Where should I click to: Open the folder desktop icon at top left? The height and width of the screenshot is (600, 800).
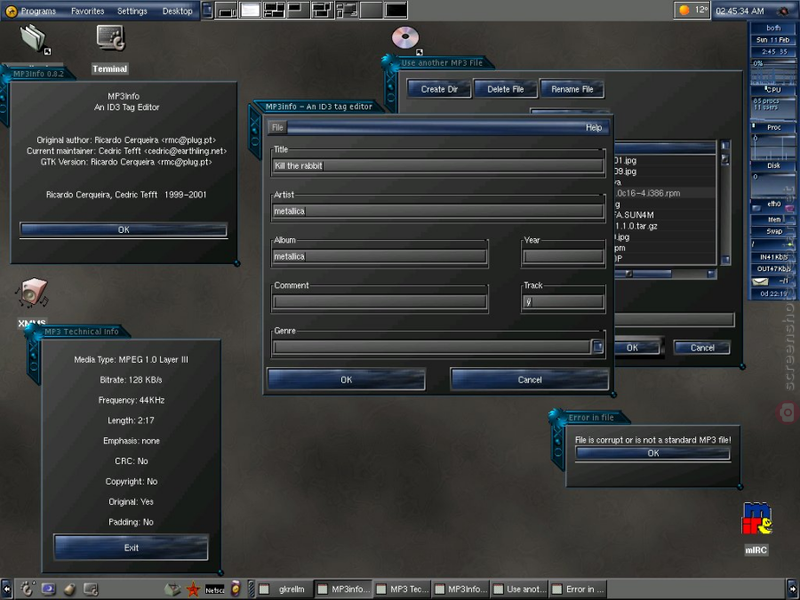pyautogui.click(x=35, y=40)
